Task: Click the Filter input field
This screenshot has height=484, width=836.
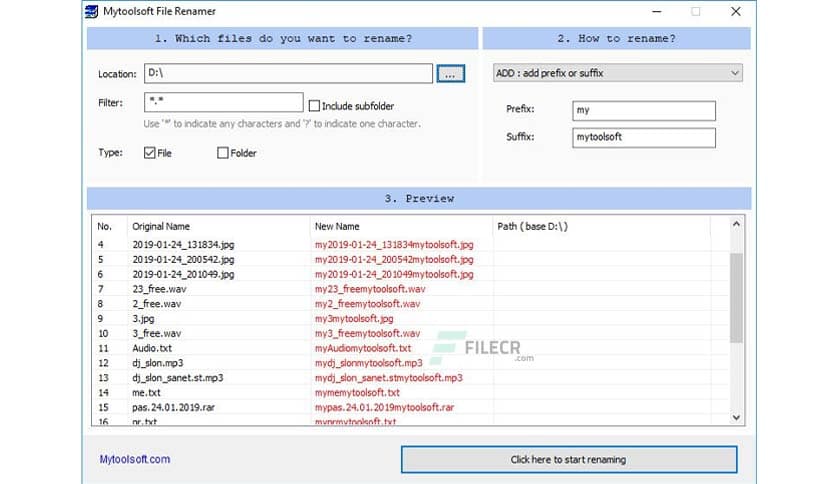Action: [223, 102]
